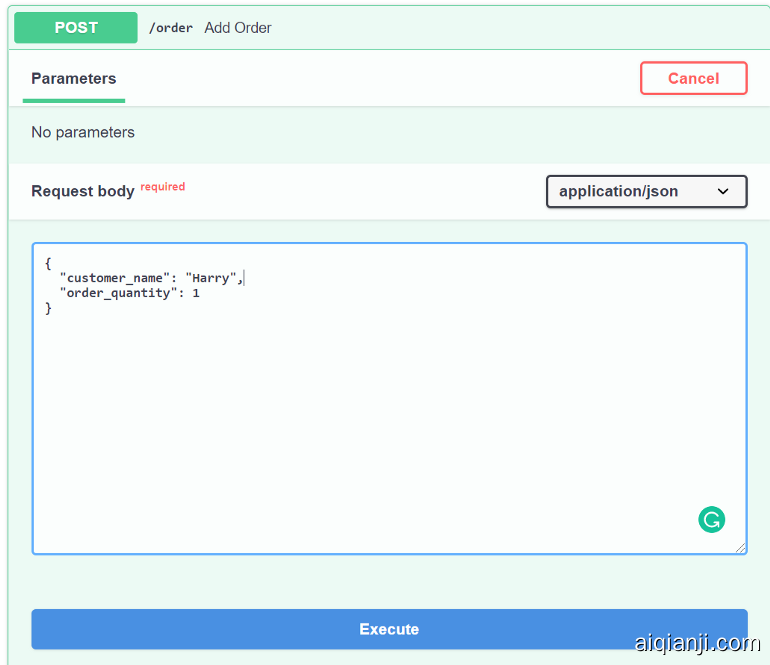Image resolution: width=770 pixels, height=665 pixels.
Task: Click the closing curly brace in JSON body
Action: [48, 308]
